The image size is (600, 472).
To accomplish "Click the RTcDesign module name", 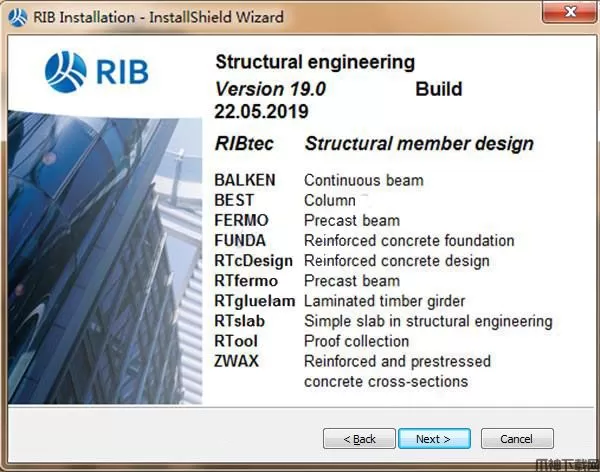I will [254, 261].
